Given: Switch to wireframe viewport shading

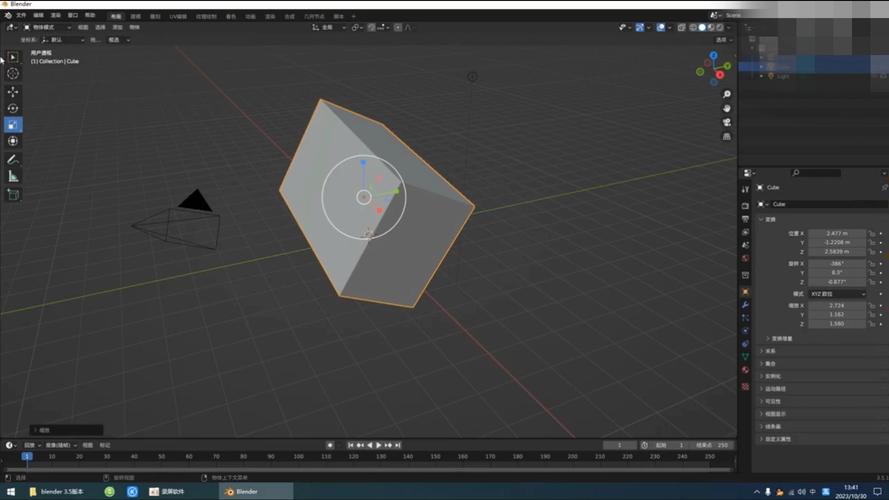Looking at the screenshot, I should (x=693, y=27).
